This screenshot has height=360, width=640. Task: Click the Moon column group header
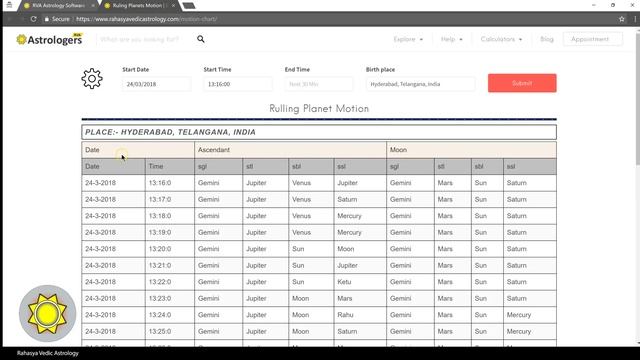(x=471, y=150)
